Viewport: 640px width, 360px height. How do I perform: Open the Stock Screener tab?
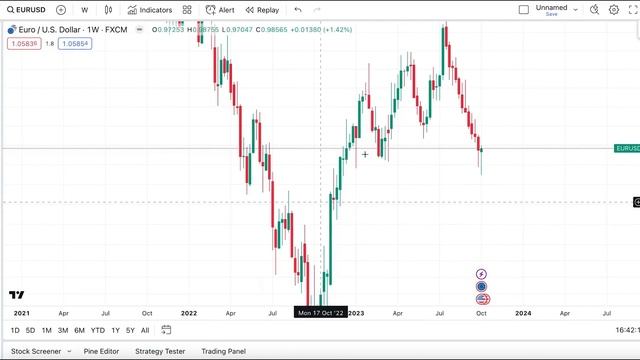[x=36, y=351]
